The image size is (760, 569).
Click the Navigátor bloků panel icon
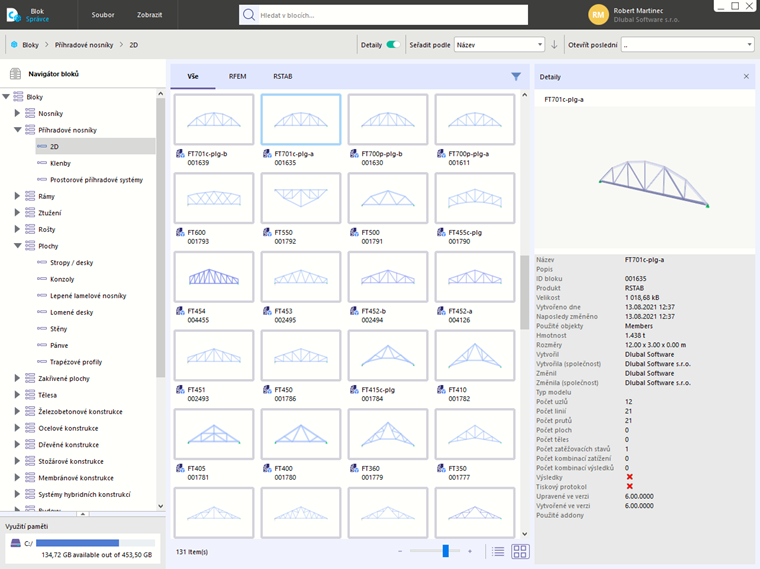tap(16, 74)
